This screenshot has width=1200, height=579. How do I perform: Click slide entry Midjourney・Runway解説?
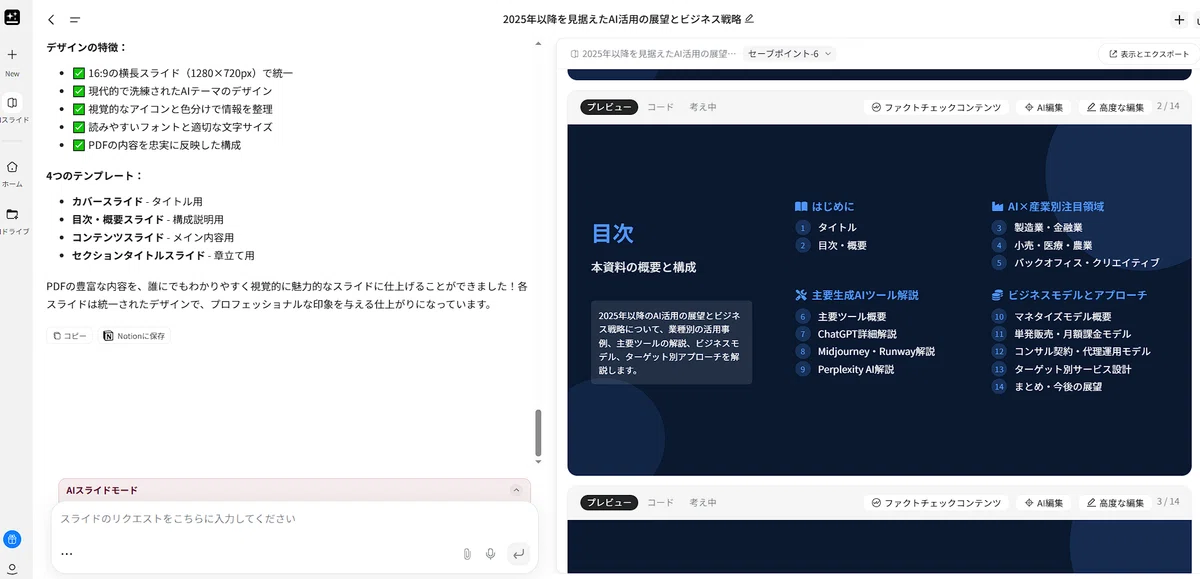[x=876, y=352]
